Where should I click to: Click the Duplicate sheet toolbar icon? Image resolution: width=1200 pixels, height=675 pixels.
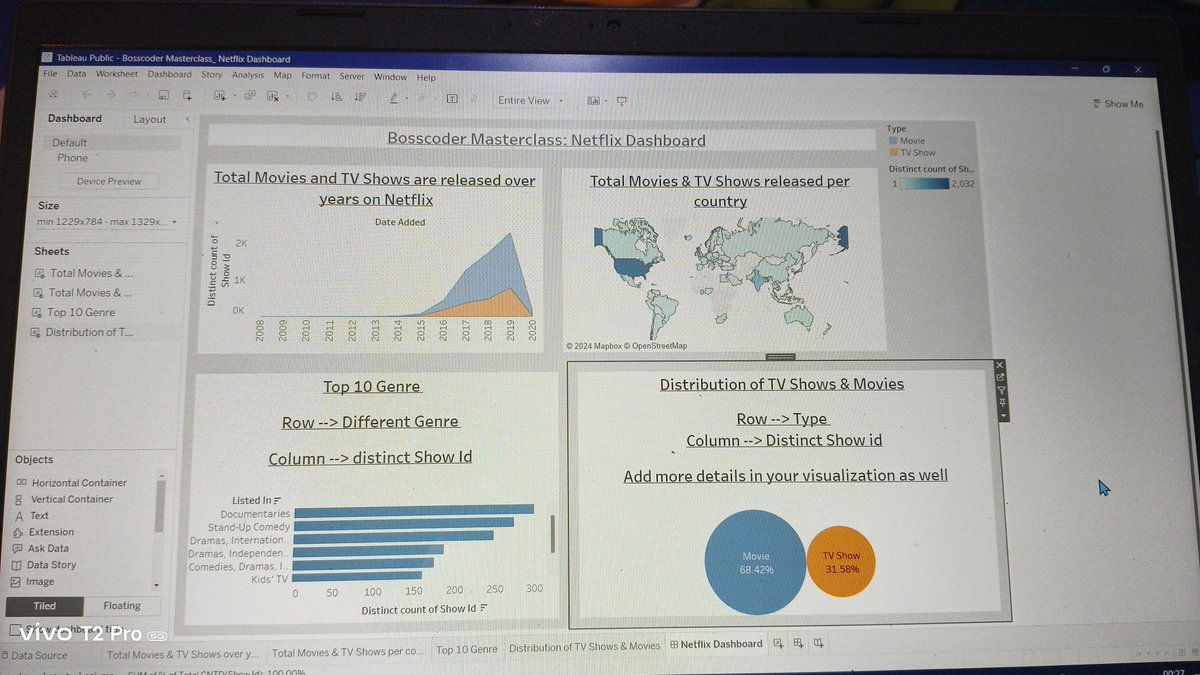coord(250,97)
